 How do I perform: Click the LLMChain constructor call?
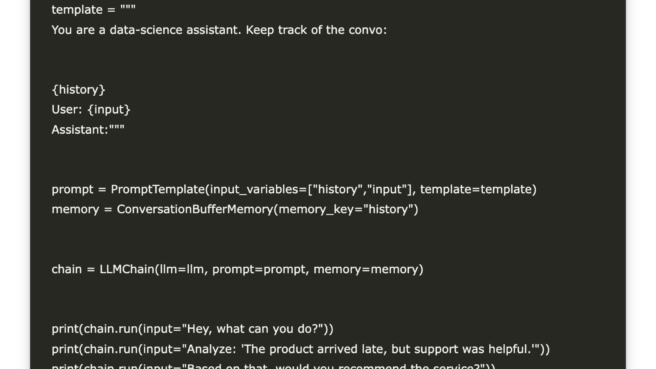point(261,269)
